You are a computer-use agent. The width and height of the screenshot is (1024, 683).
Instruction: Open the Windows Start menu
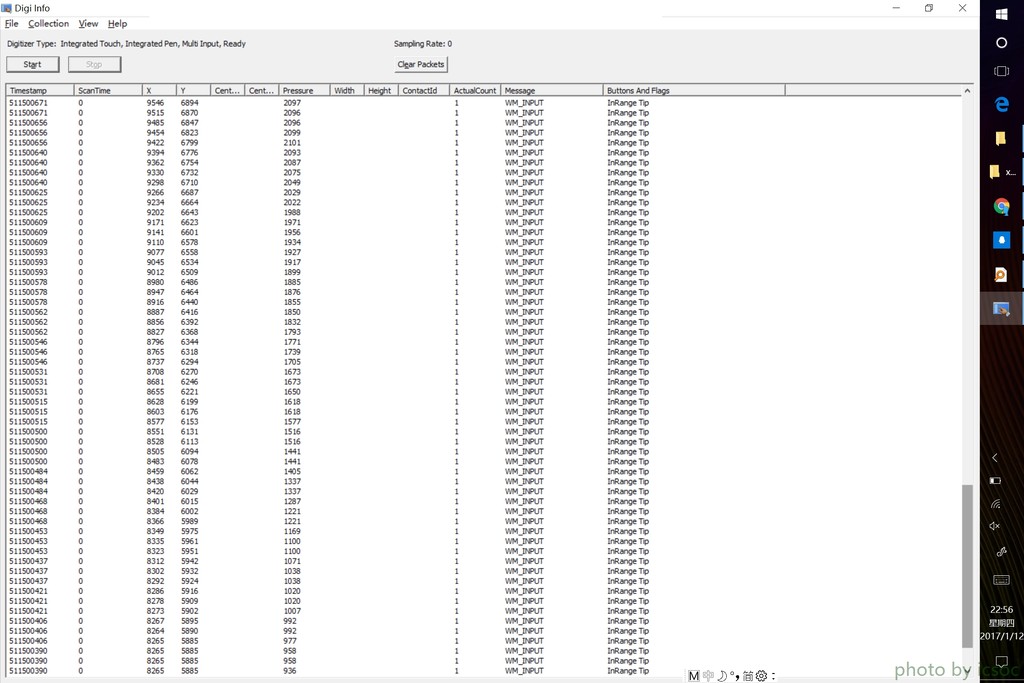pos(1001,14)
